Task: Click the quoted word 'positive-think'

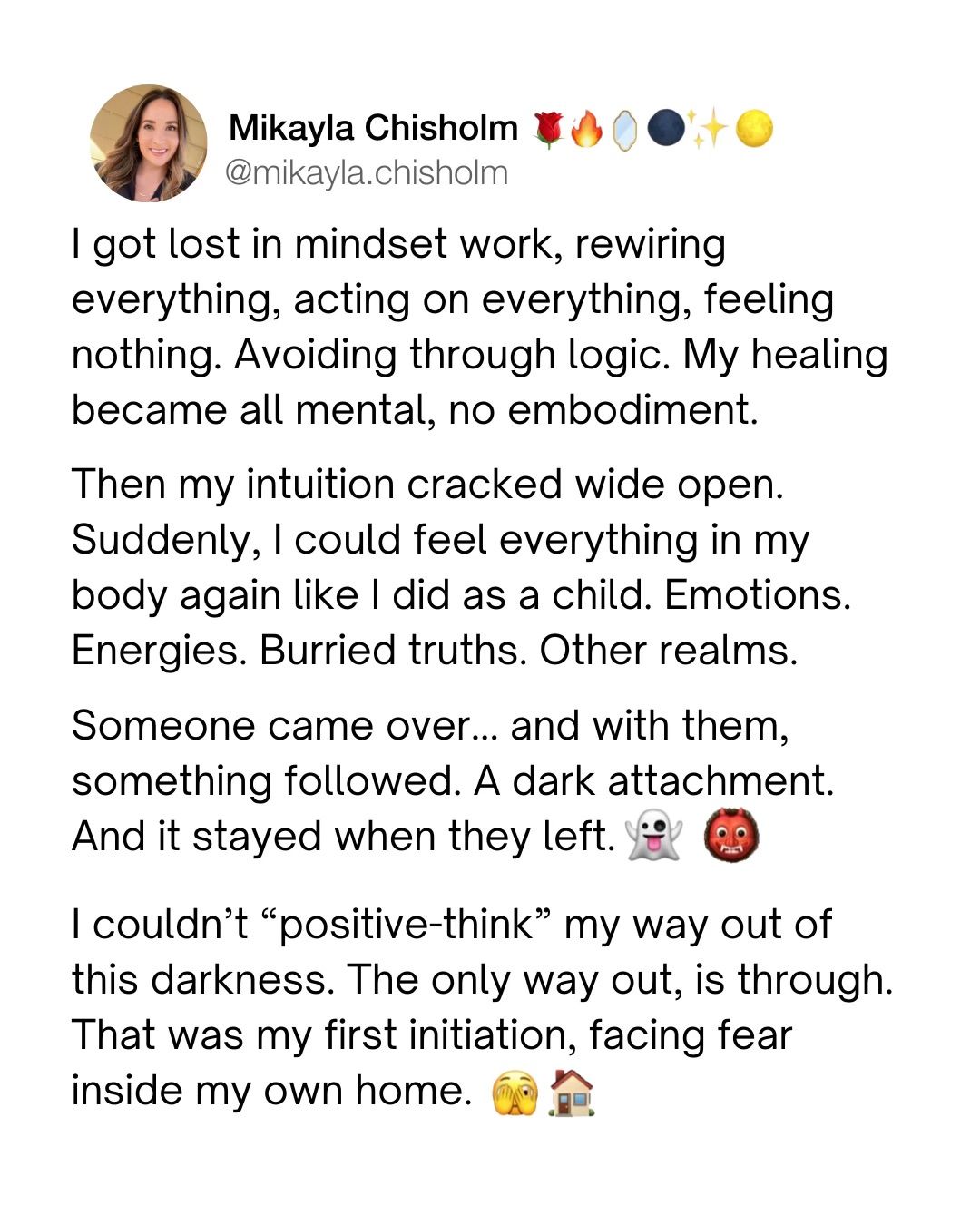Action: [x=407, y=925]
